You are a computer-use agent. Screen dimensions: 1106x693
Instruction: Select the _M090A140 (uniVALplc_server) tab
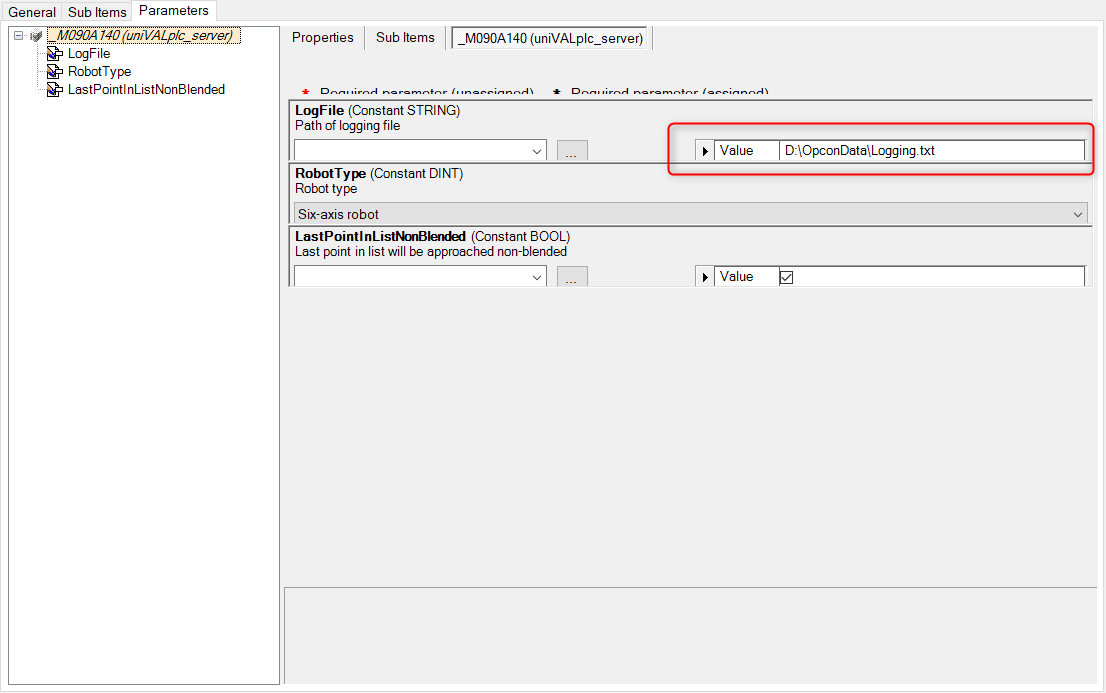[552, 38]
